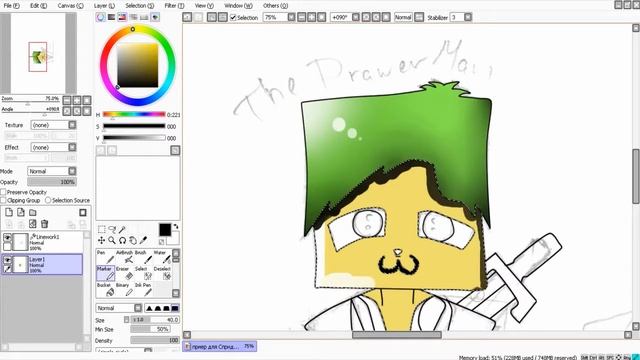Select the Bucket fill tool

[105, 289]
